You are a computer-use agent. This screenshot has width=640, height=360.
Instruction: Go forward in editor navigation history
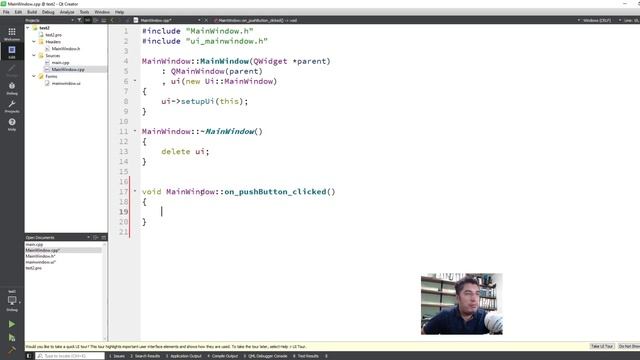[121, 20]
